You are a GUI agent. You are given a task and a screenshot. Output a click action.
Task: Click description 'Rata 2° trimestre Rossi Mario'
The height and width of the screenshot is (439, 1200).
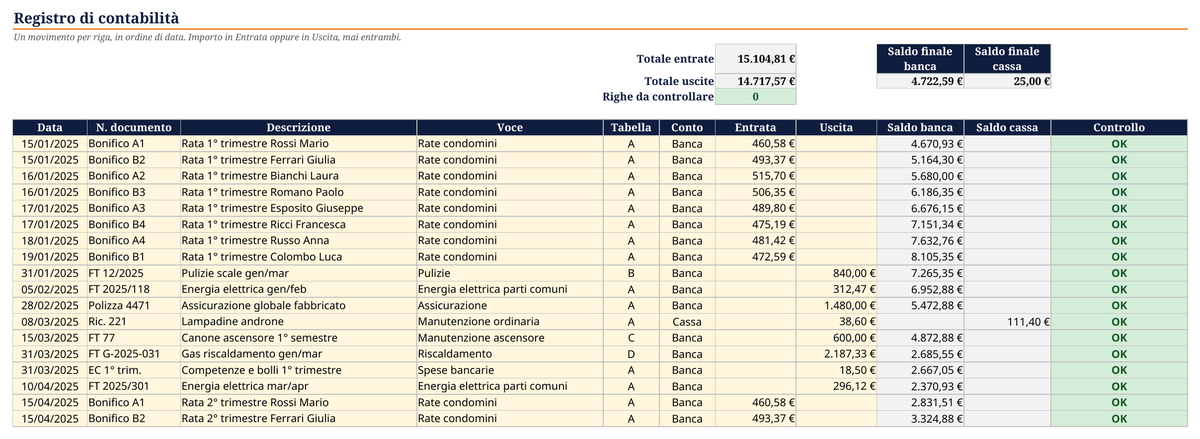coord(298,402)
